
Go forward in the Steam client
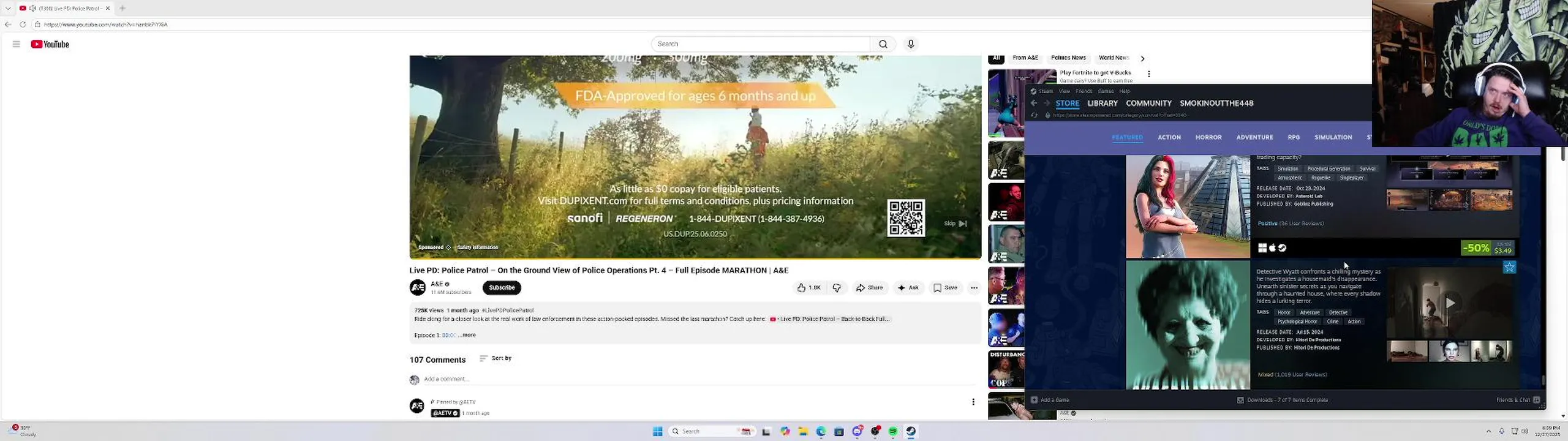[x=1046, y=104]
